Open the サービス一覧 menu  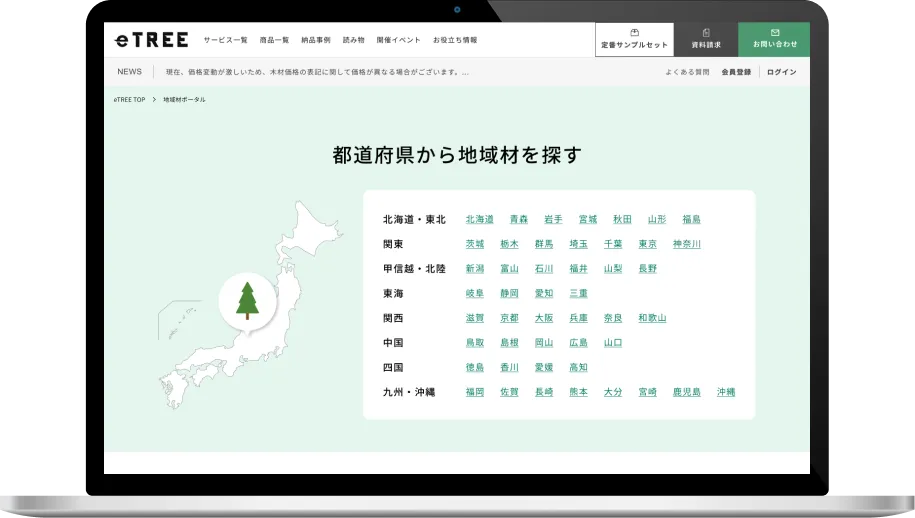click(225, 40)
